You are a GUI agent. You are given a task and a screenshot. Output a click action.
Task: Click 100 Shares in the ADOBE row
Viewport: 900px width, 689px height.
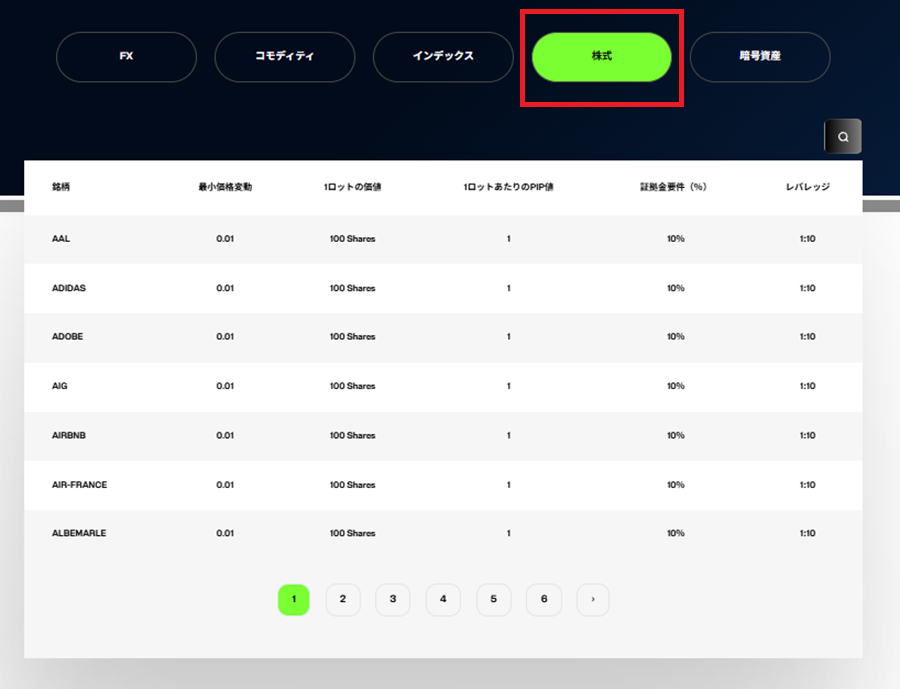pyautogui.click(x=352, y=337)
